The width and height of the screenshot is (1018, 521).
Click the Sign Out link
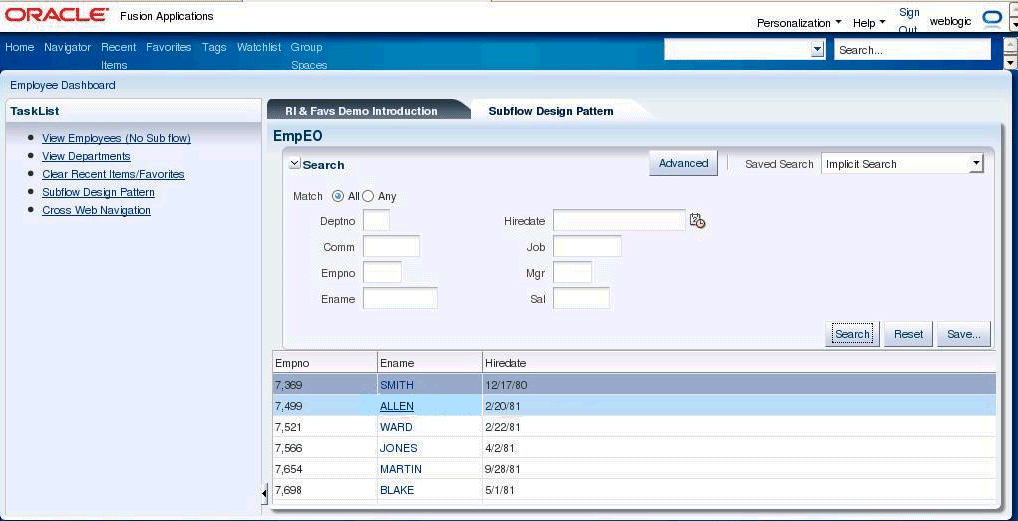pos(909,21)
